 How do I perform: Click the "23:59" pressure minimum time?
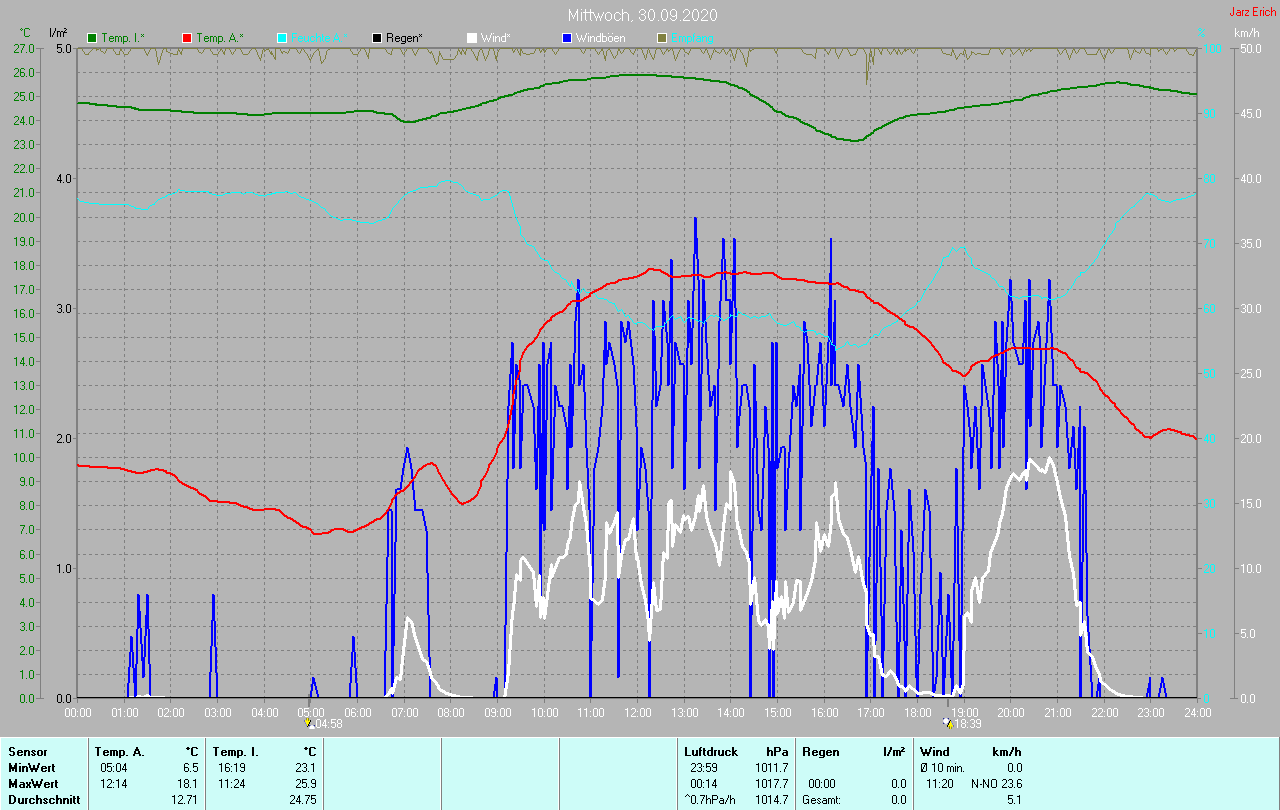click(x=704, y=768)
